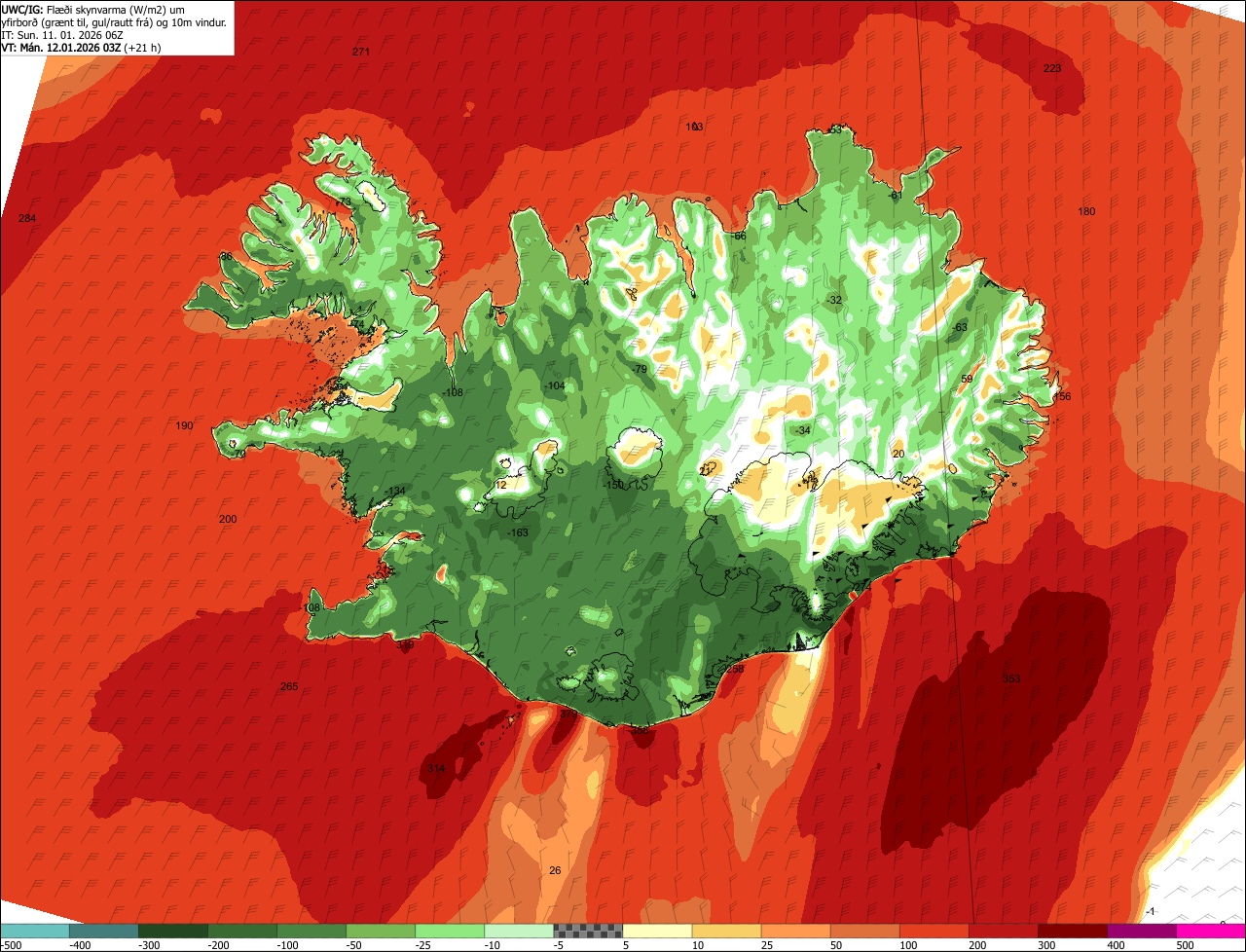Click the '-163' value on the map
Screen dimensions: 1246x952
518,532
